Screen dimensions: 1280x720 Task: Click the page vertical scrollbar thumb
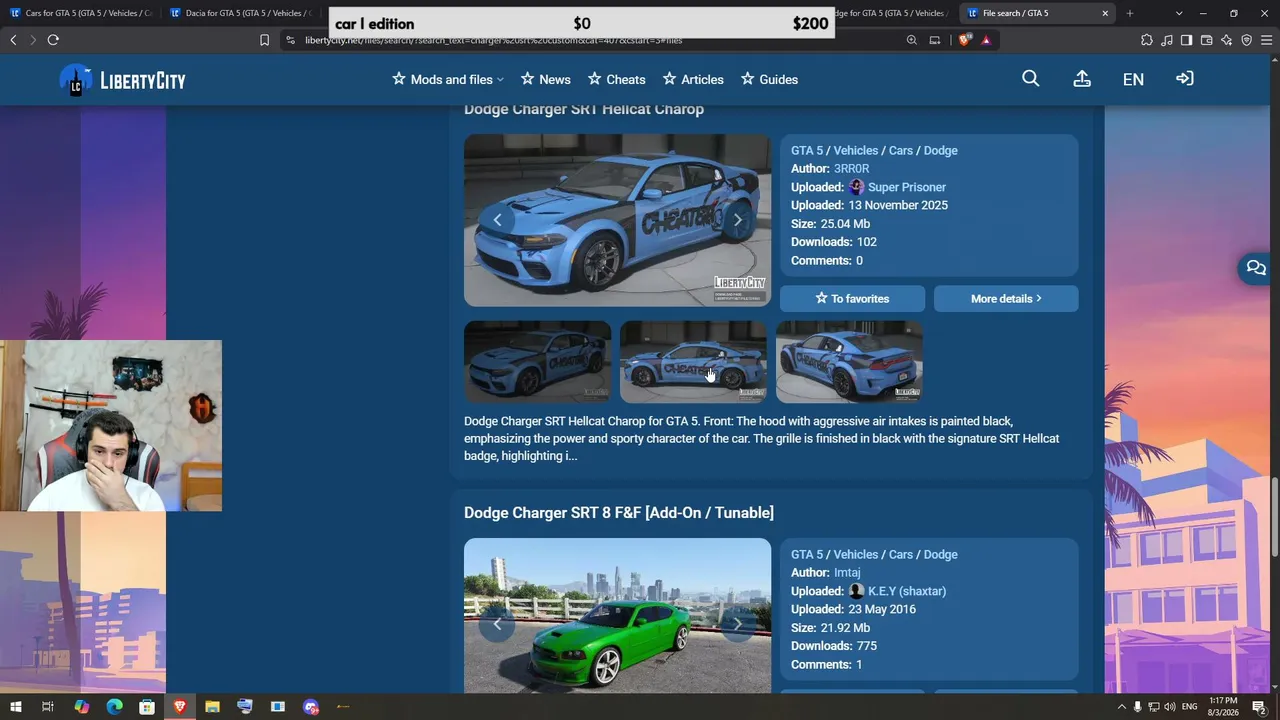point(1274,517)
